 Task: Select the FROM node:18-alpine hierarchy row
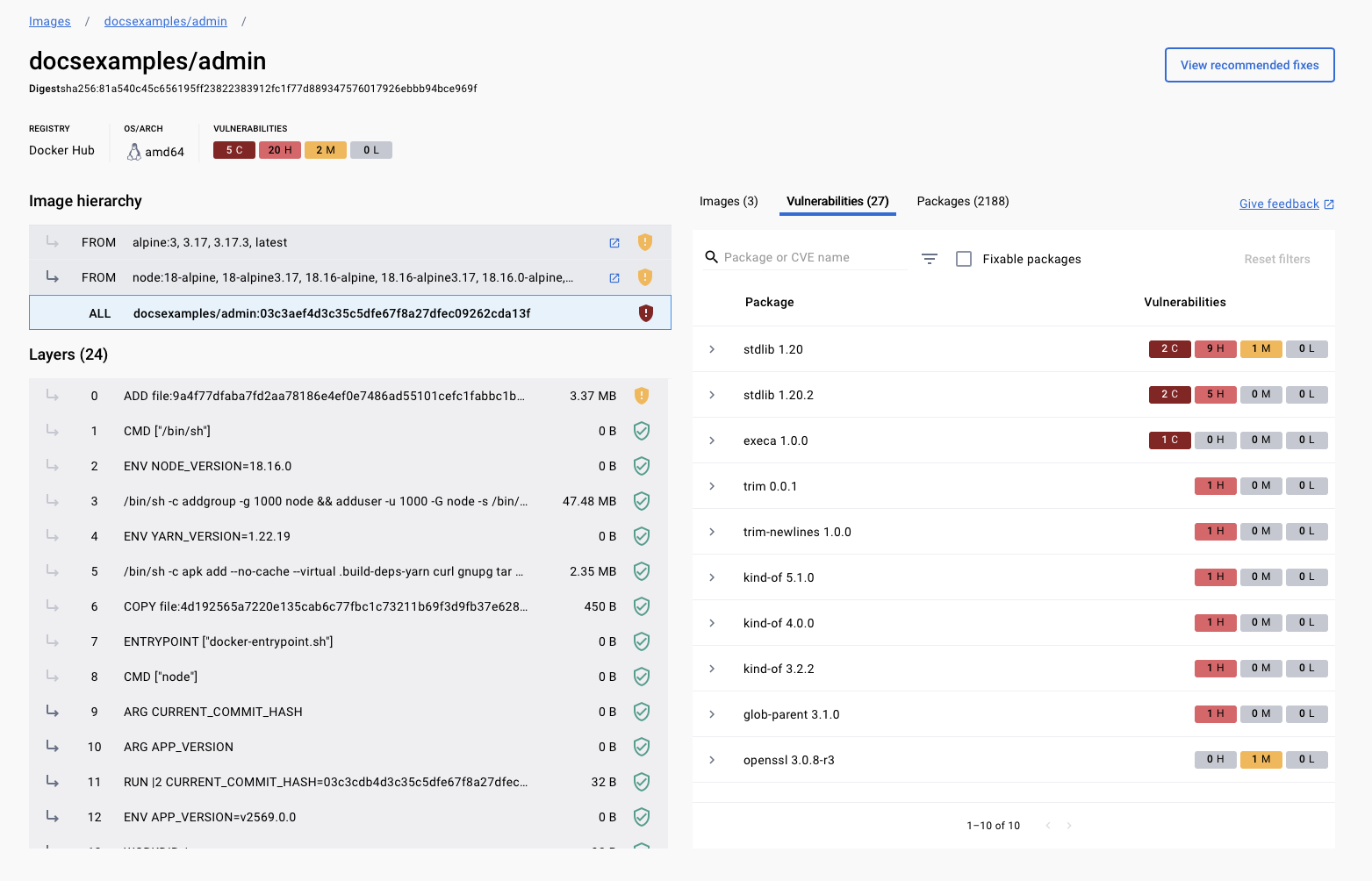click(350, 277)
